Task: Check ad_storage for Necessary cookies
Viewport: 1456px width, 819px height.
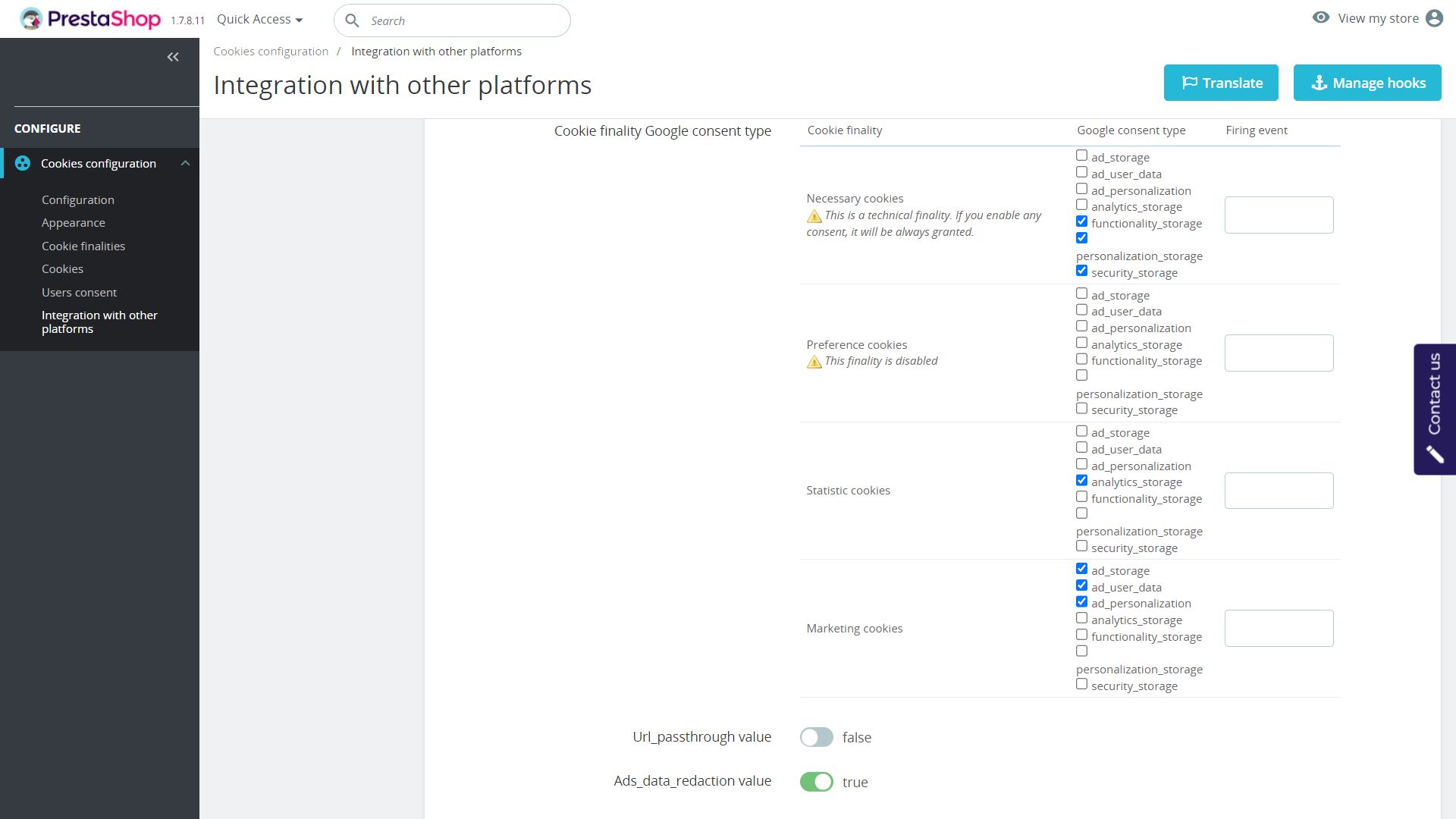Action: click(x=1081, y=155)
